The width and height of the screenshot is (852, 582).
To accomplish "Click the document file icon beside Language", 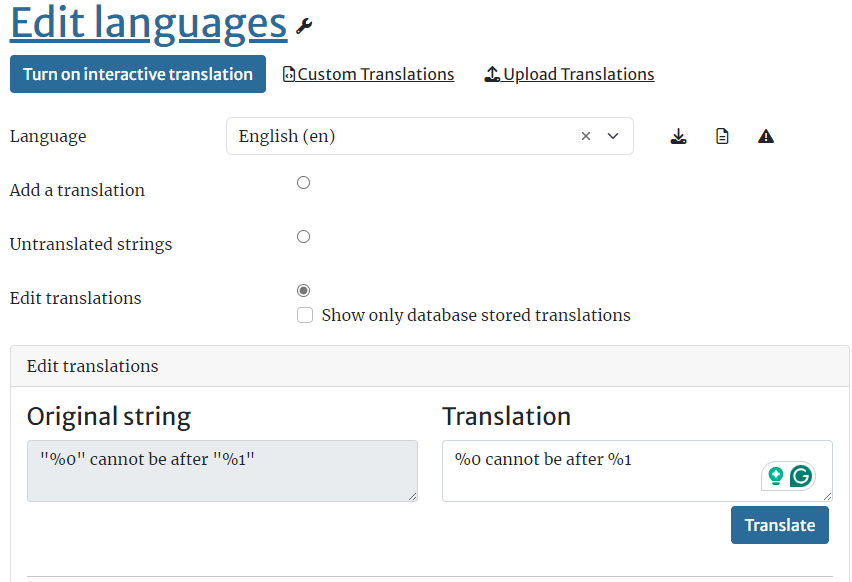I will pos(722,136).
